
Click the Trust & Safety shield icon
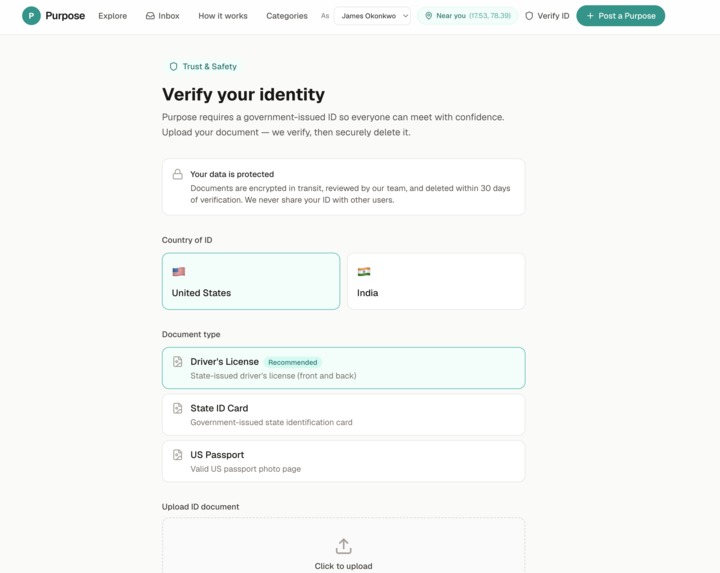tap(174, 67)
